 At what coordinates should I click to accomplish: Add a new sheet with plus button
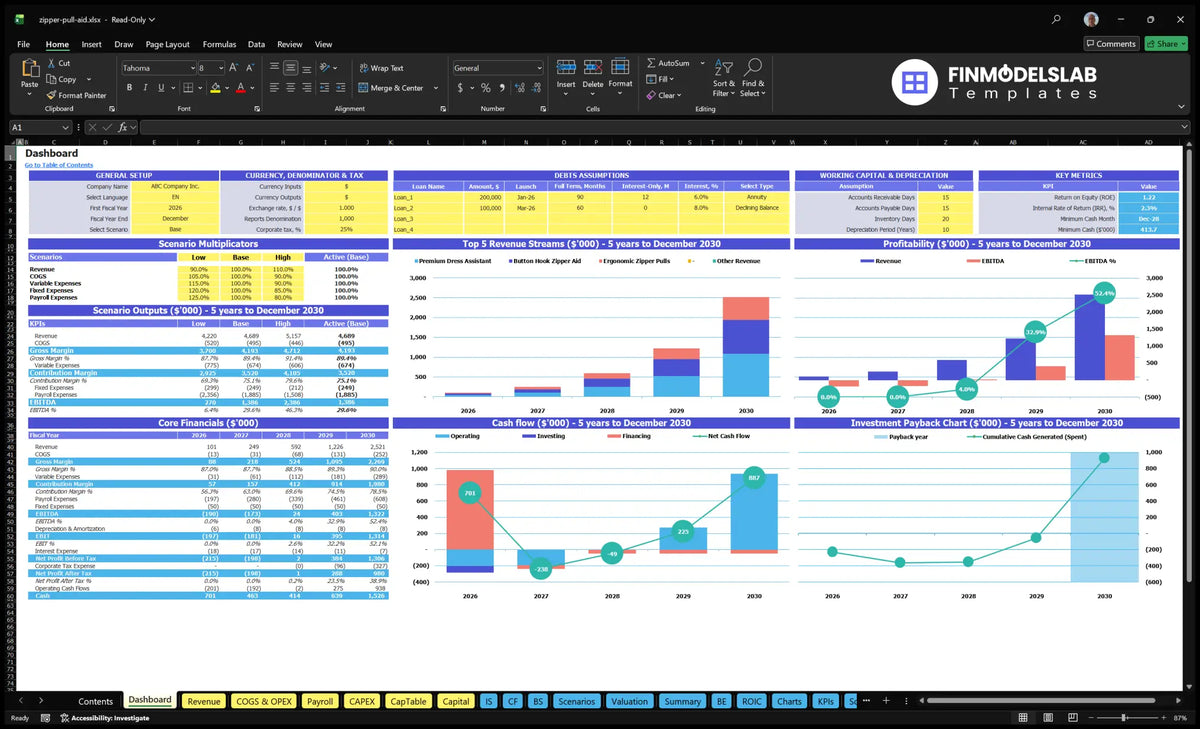pyautogui.click(x=885, y=701)
